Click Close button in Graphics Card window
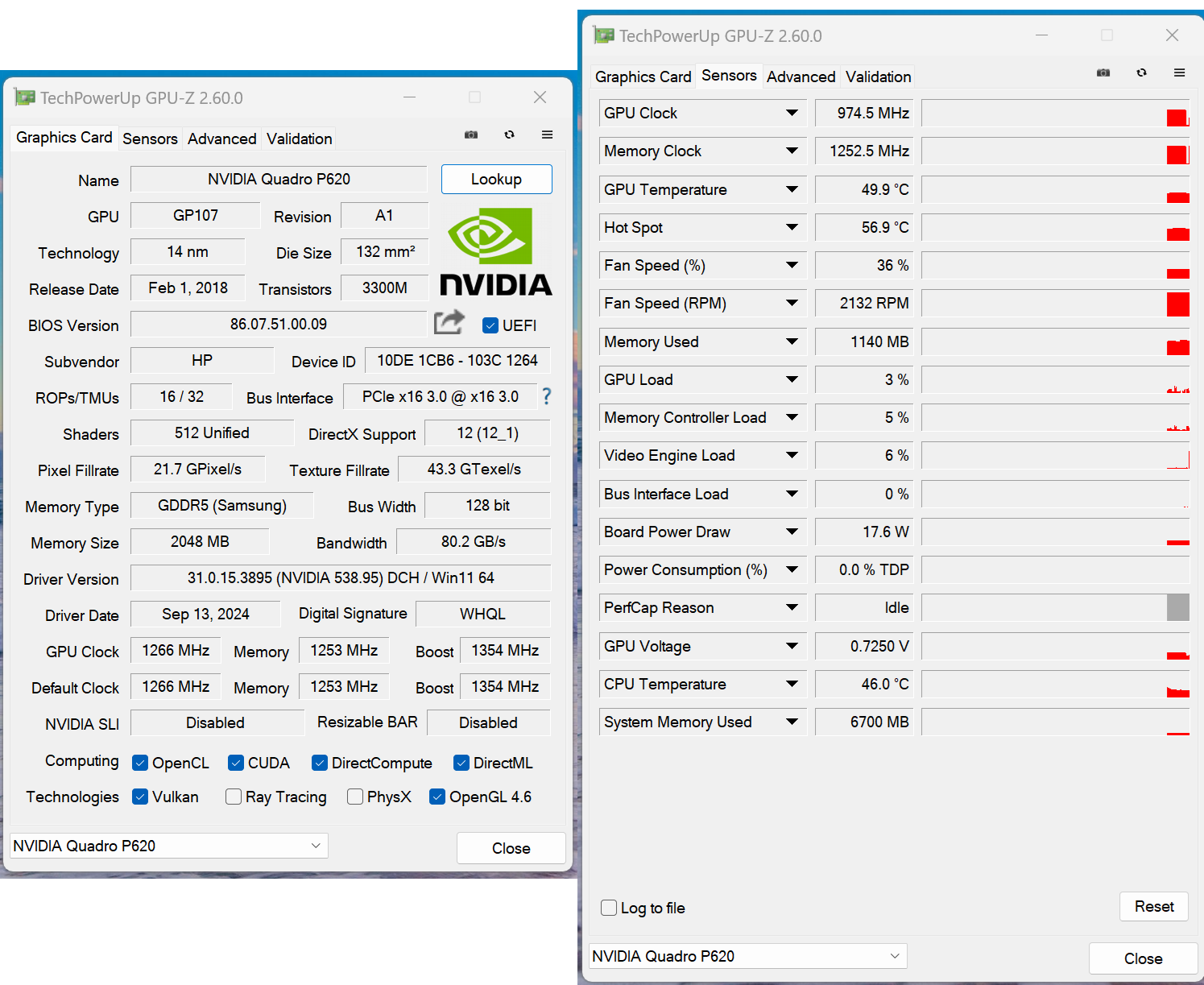The height and width of the screenshot is (985, 1204). click(511, 848)
